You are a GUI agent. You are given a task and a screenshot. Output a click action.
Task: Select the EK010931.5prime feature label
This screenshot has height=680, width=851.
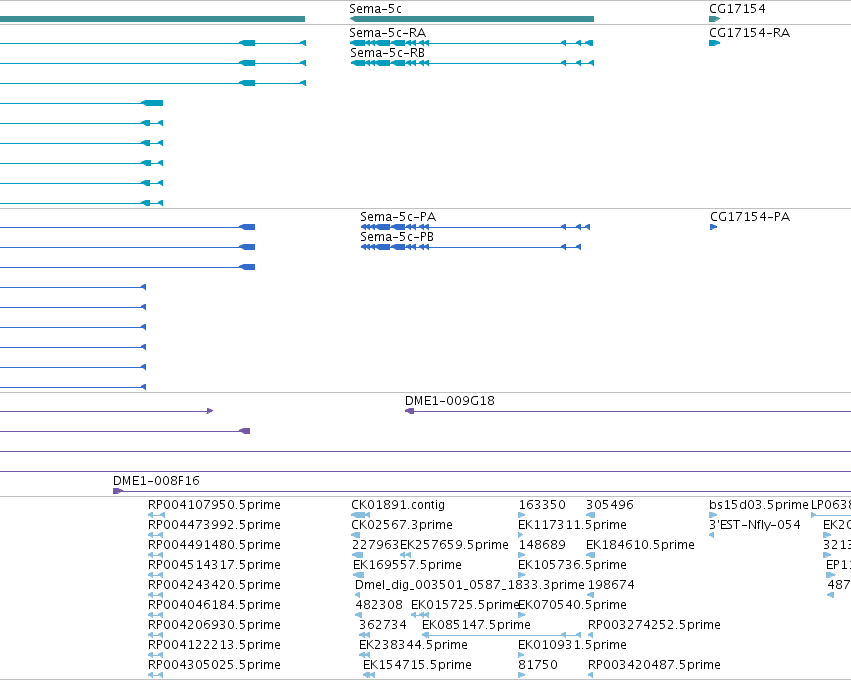(x=572, y=645)
